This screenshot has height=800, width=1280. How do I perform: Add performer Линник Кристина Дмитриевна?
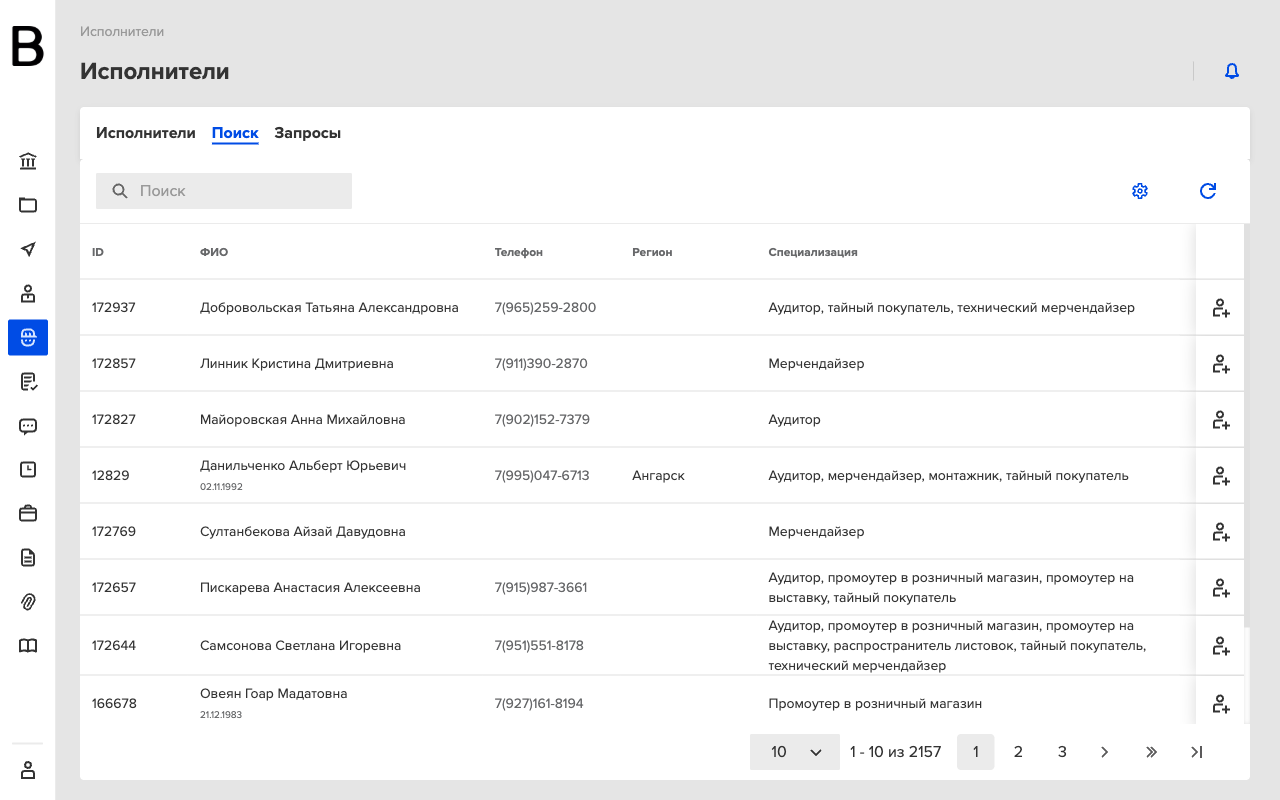[1220, 364]
